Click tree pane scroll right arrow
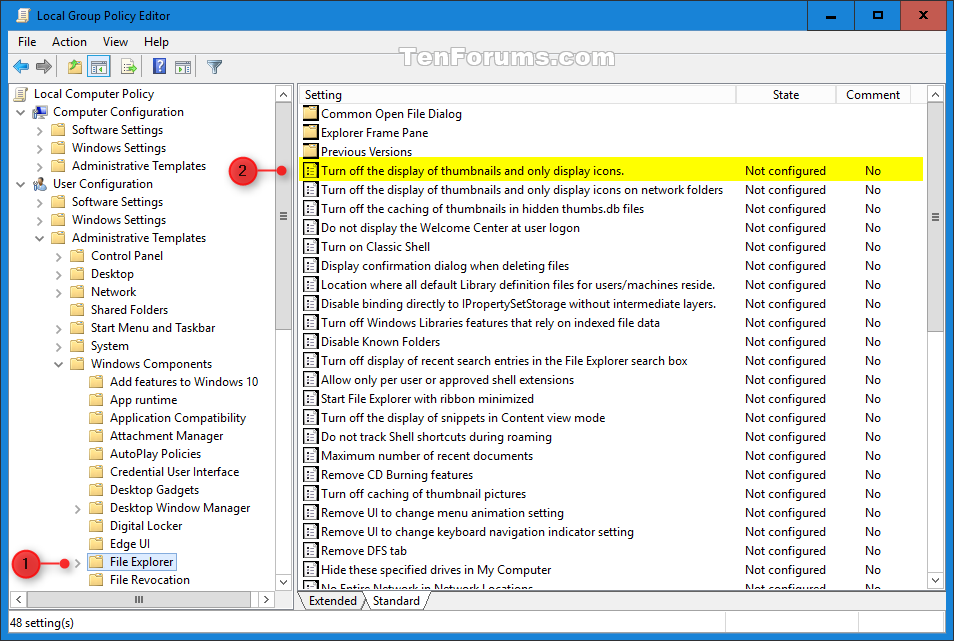Image resolution: width=954 pixels, height=641 pixels. [266, 600]
